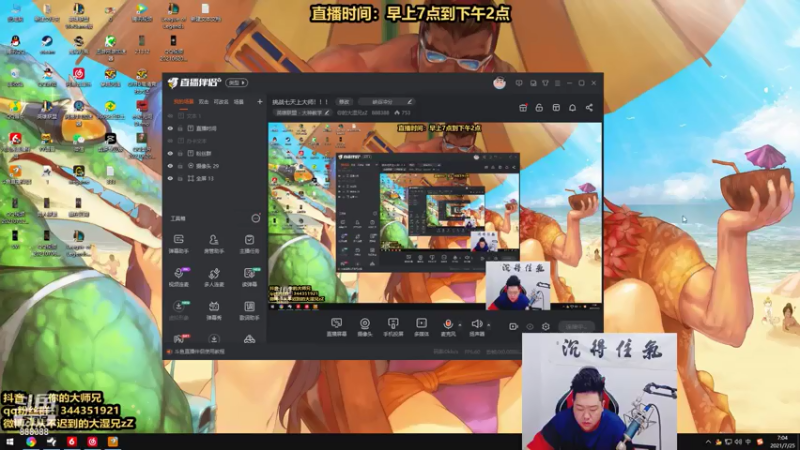Viewport: 800px width, 450px height.
Task: Toggle the preview eye icon beside settings gear
Action: pos(530,327)
